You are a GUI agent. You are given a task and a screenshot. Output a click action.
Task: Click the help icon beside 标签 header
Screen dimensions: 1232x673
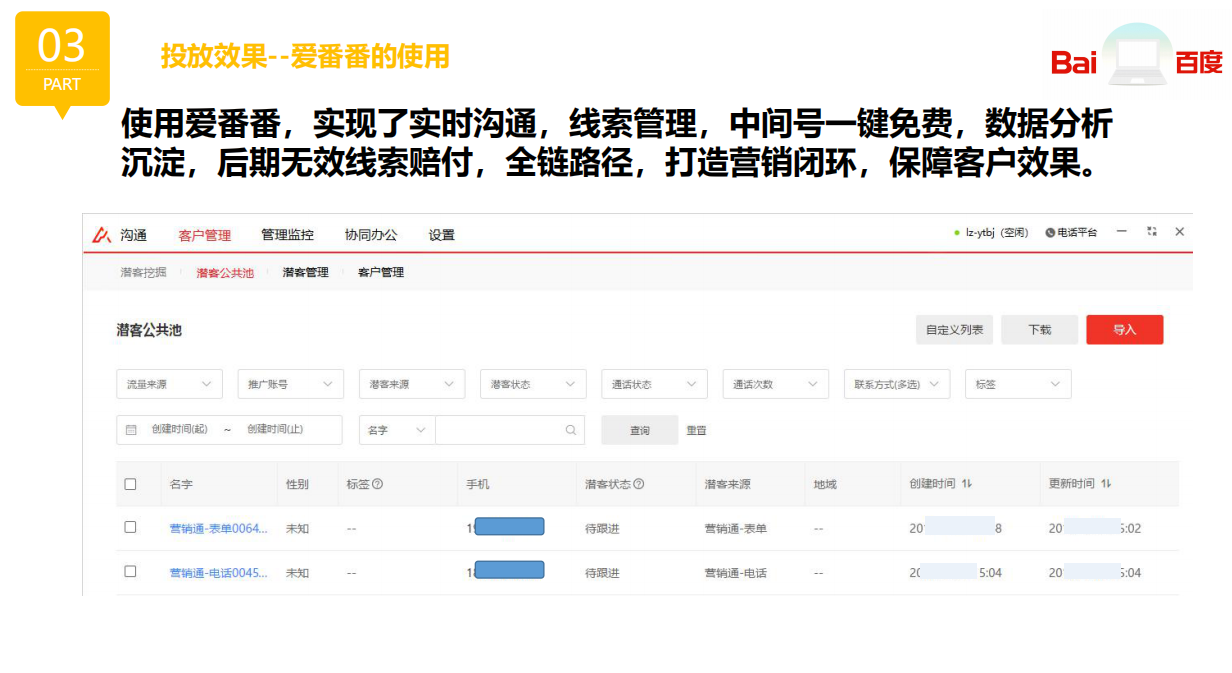click(x=377, y=484)
